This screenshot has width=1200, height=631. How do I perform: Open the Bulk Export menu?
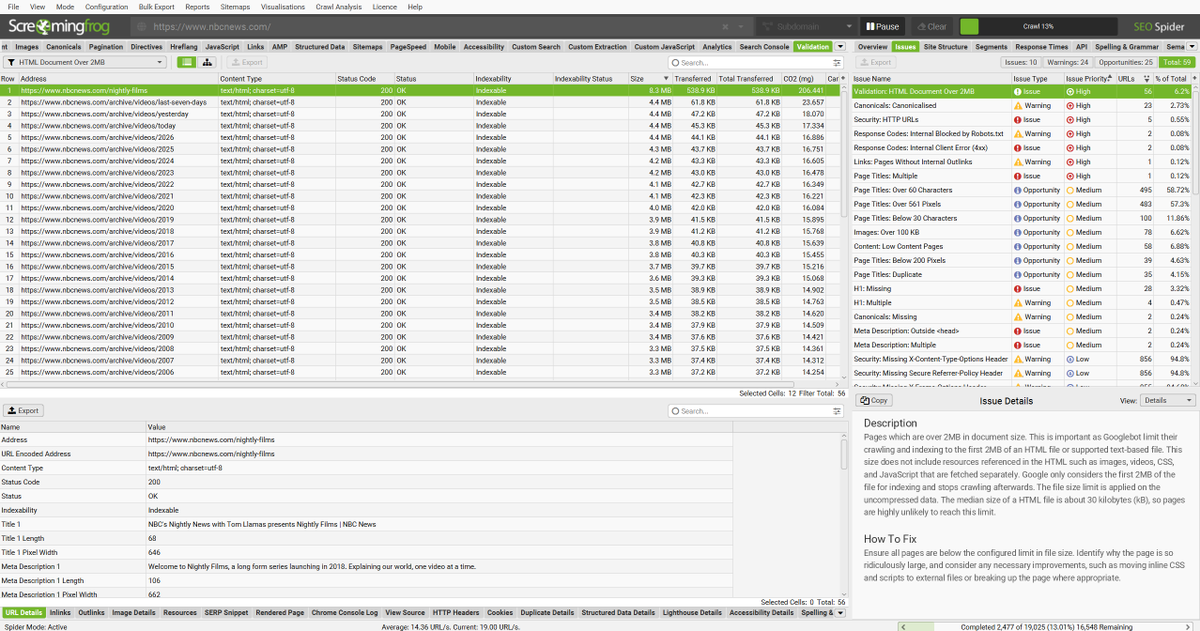point(157,7)
